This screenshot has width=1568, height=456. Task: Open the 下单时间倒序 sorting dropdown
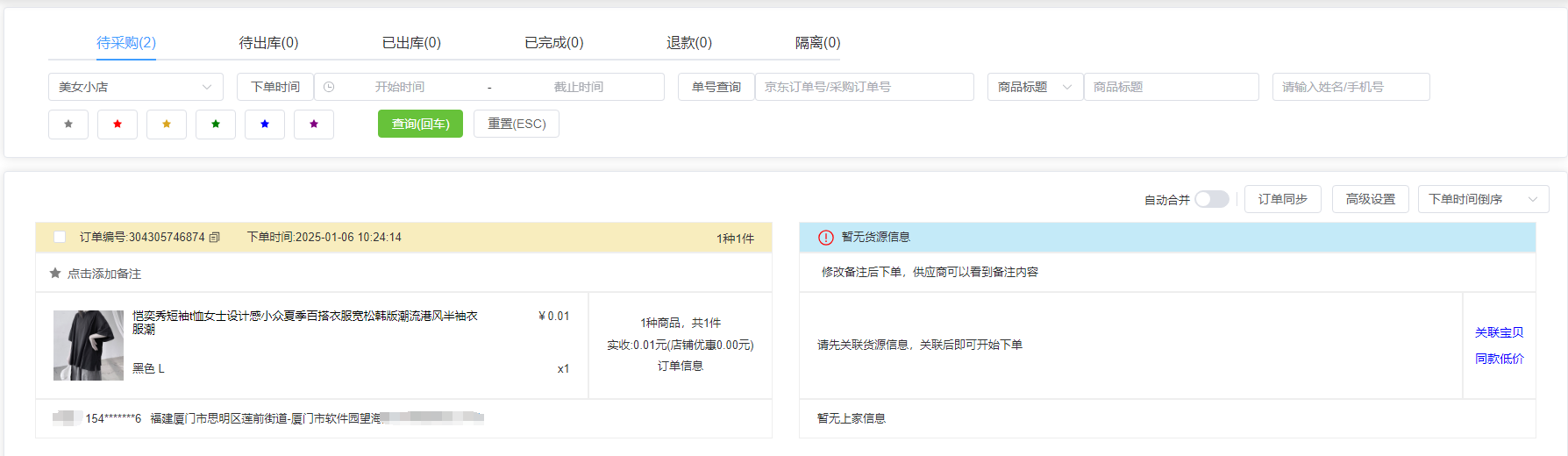point(1482,199)
